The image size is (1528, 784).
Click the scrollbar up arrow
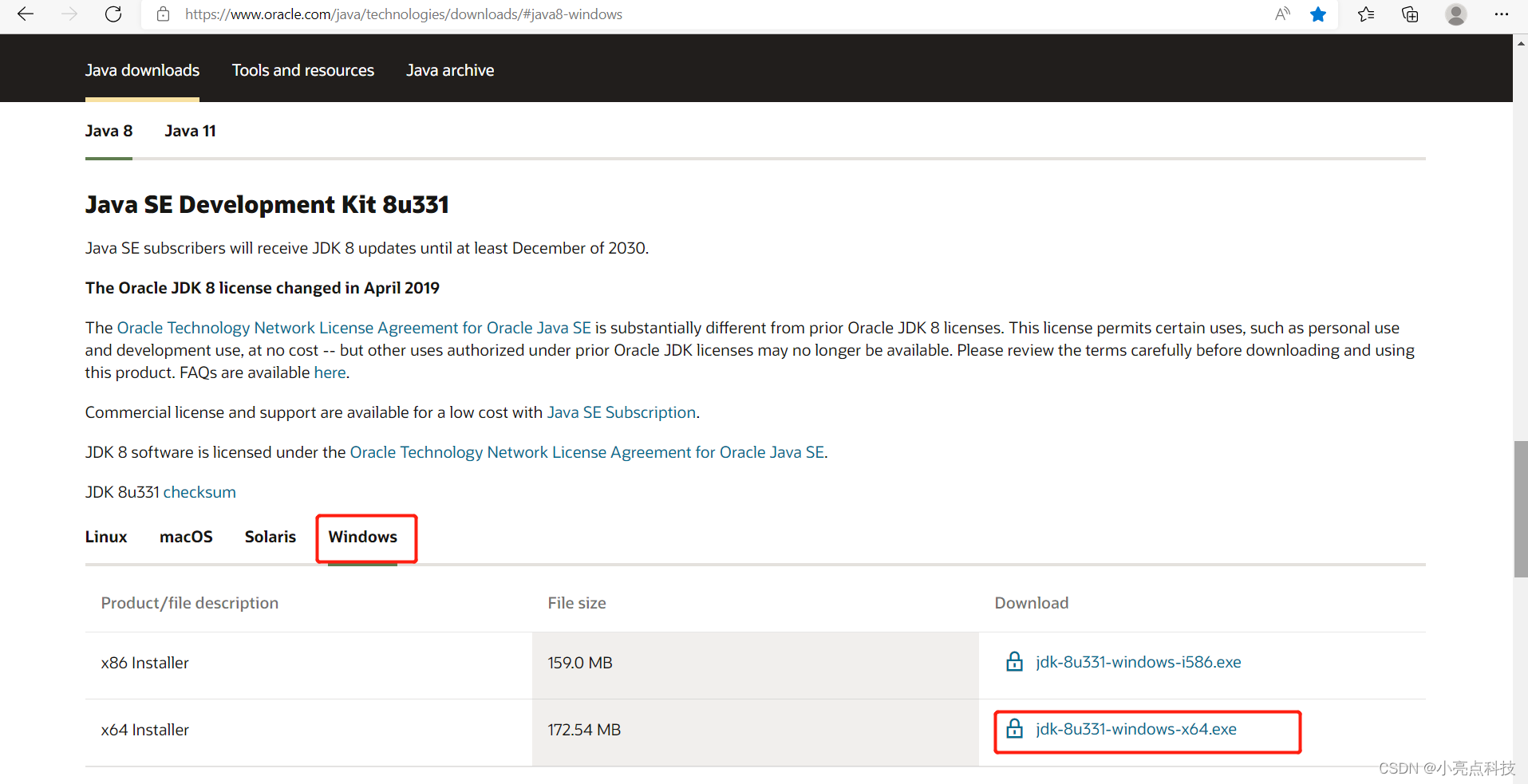coord(1521,43)
